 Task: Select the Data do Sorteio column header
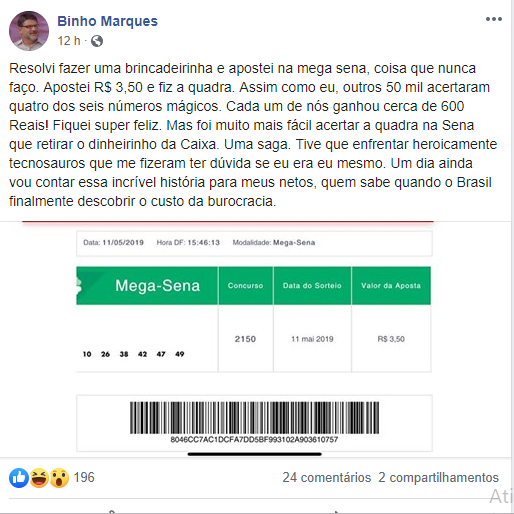(312, 286)
